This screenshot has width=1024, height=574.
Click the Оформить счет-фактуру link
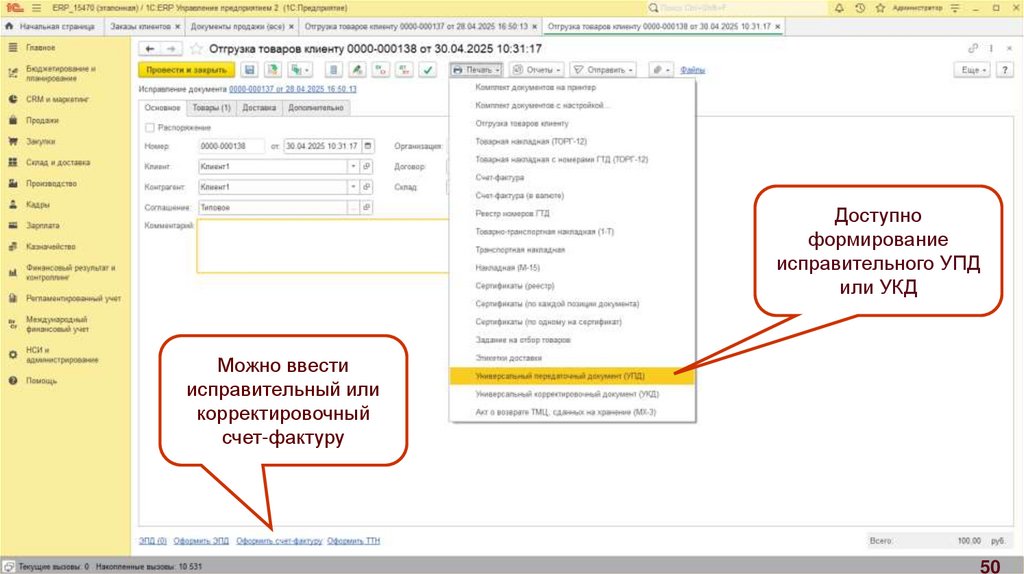coord(279,540)
